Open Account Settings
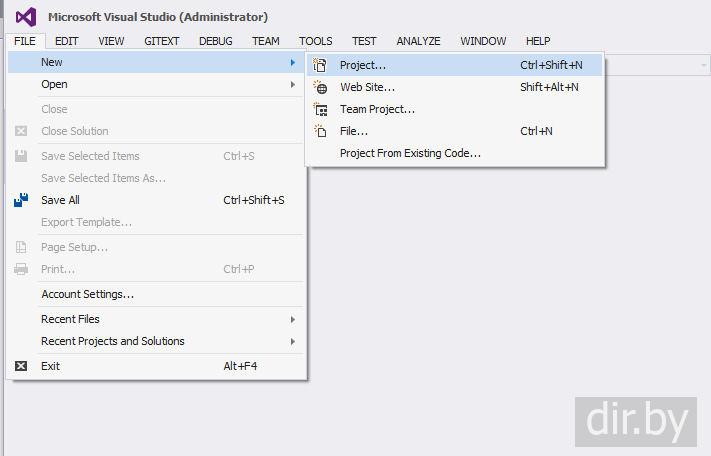 pos(87,294)
